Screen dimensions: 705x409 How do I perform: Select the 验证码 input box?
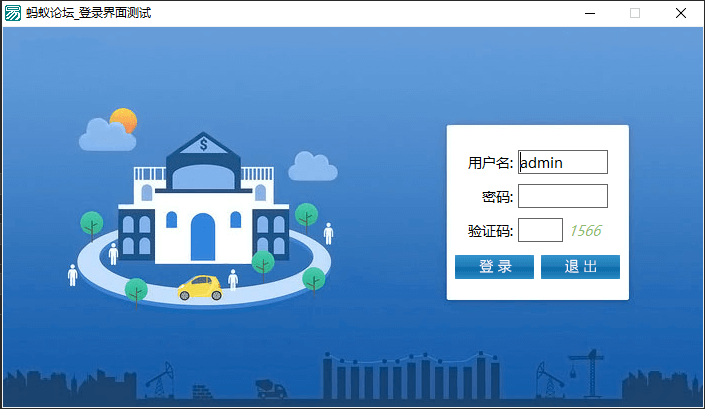540,230
